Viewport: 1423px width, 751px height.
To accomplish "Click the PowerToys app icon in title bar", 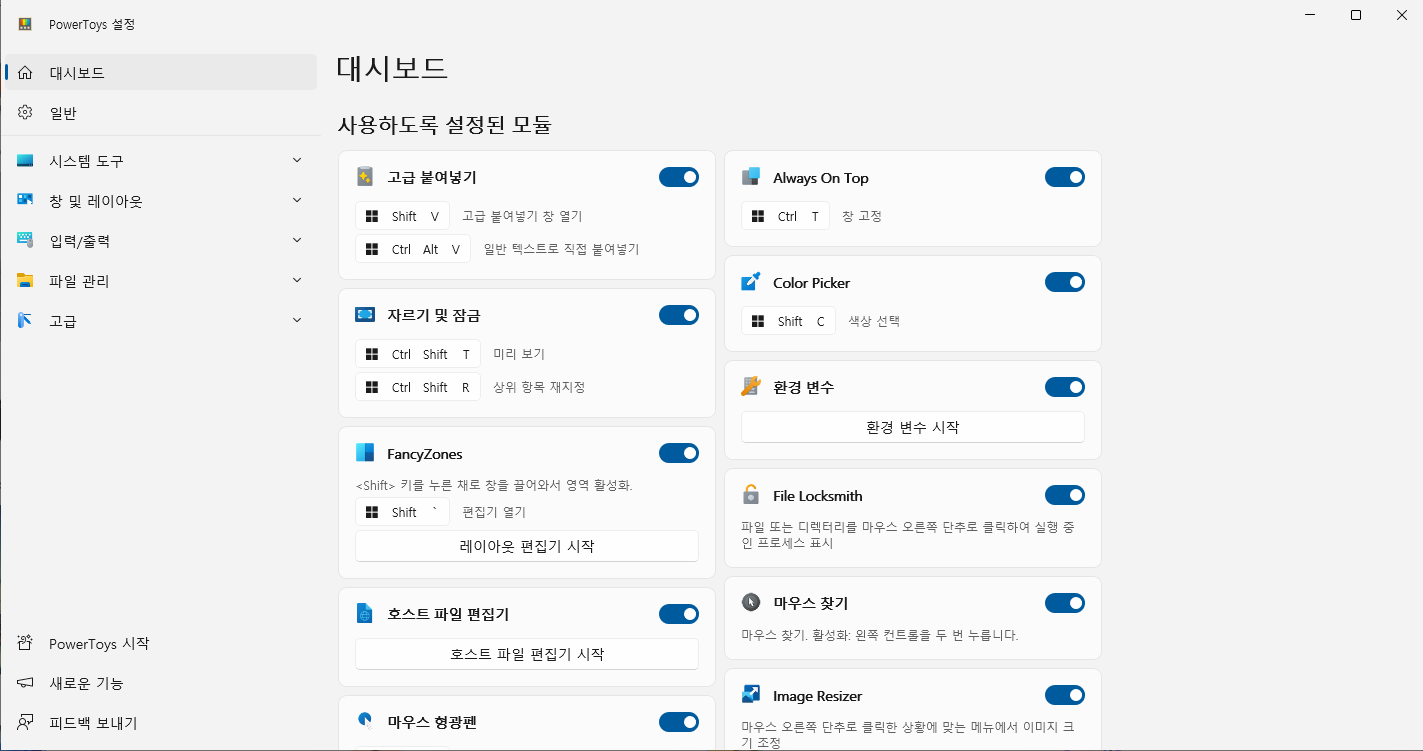I will [25, 24].
